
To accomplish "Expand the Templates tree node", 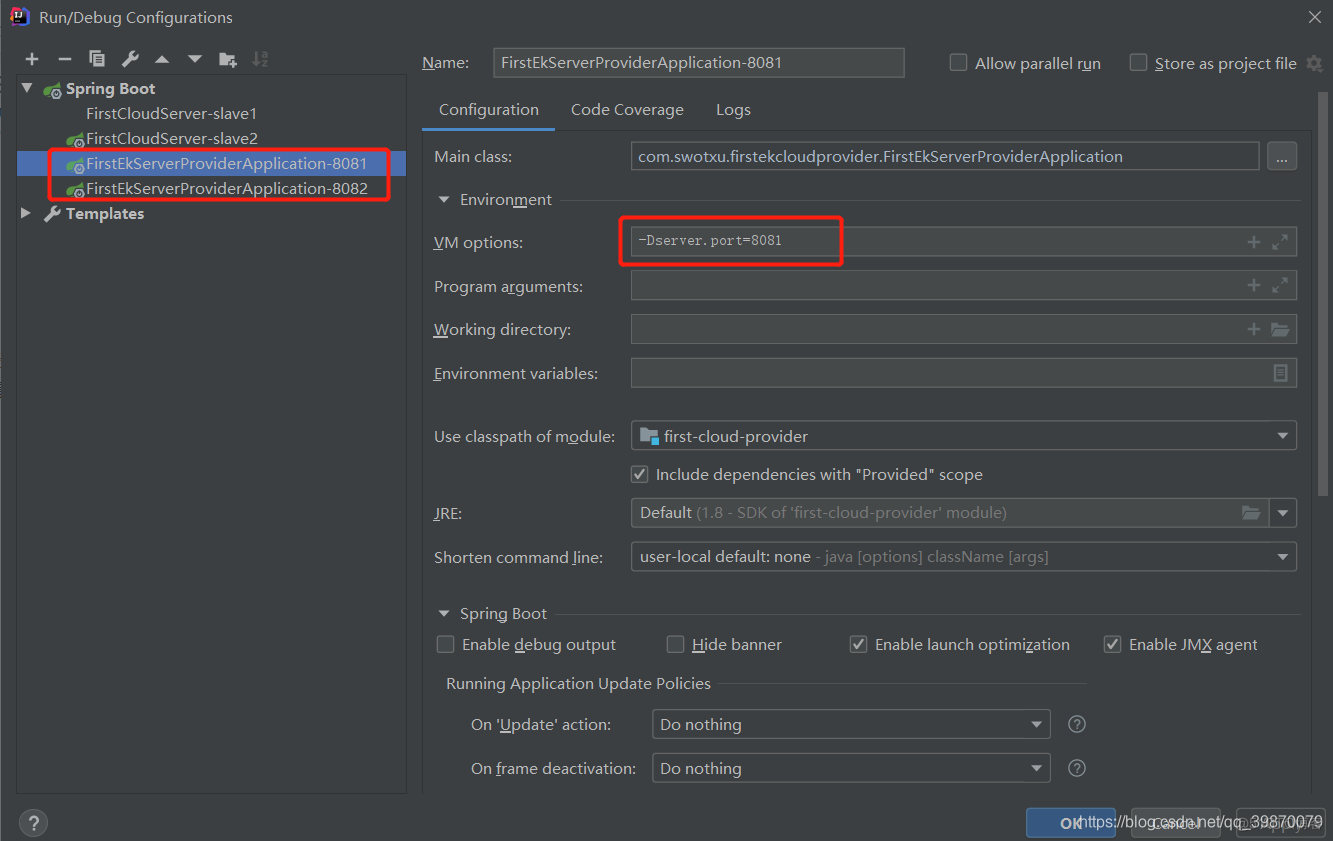I will pyautogui.click(x=27, y=213).
